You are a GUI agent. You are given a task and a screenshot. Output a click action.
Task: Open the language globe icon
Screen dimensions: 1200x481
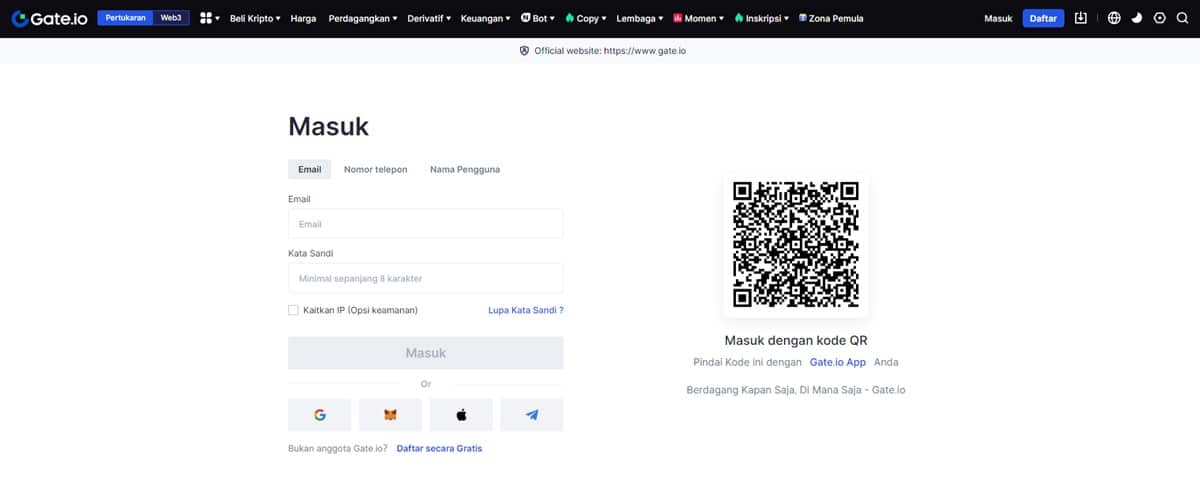pos(1114,18)
